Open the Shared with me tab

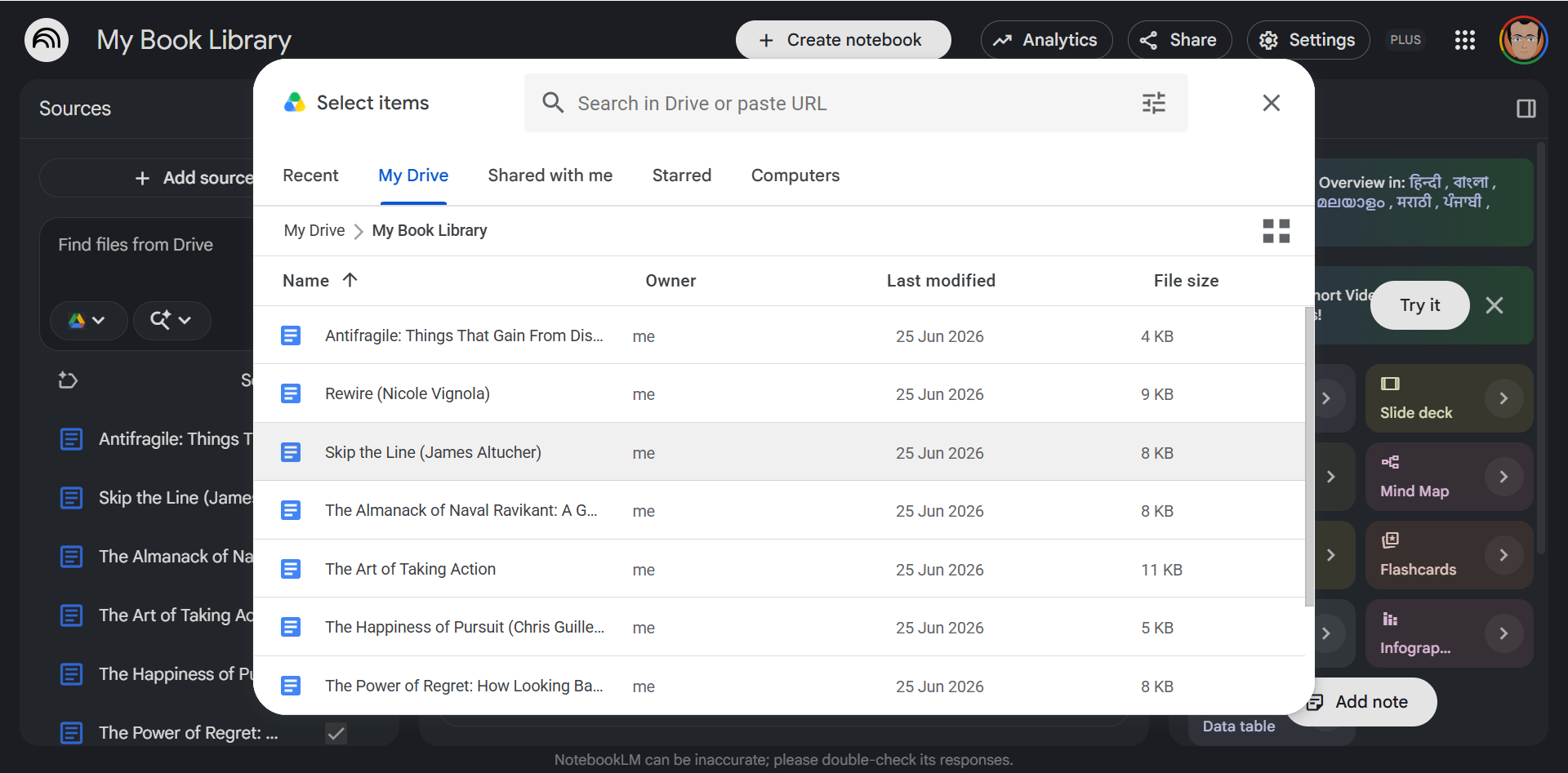click(550, 175)
